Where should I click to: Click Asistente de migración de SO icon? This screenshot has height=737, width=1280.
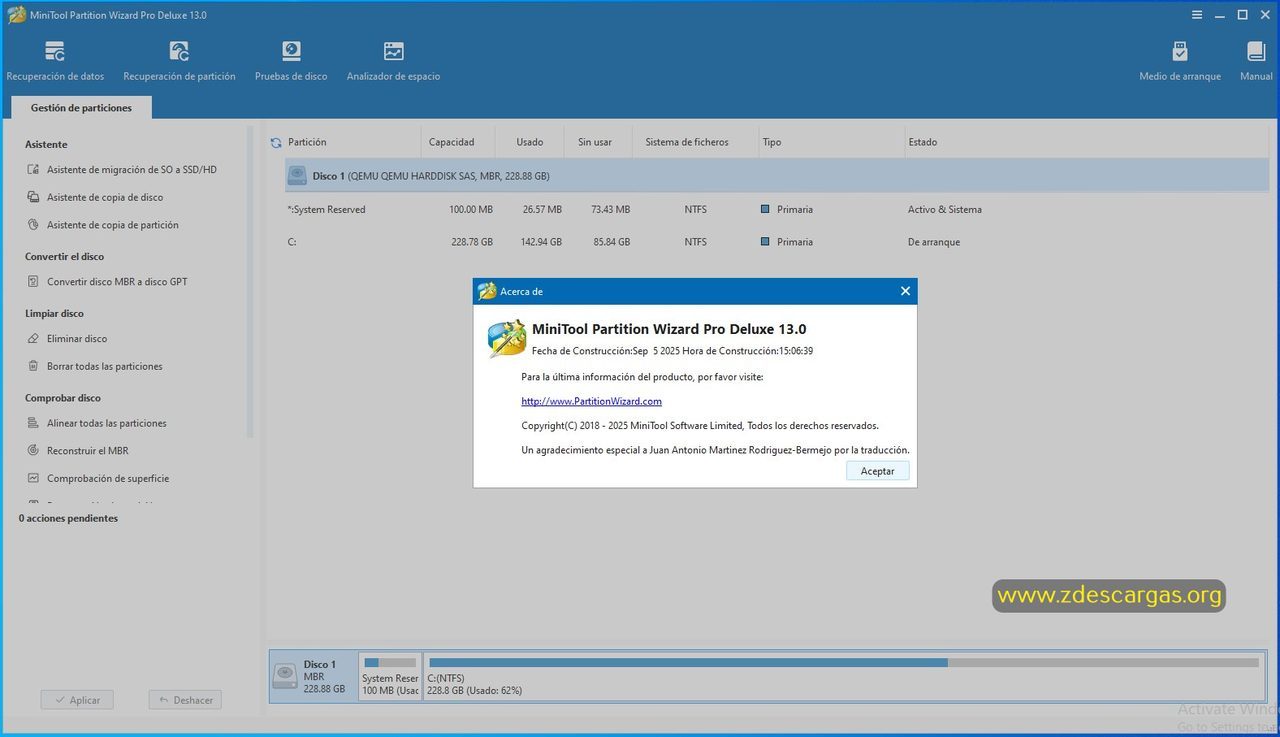[34, 170]
